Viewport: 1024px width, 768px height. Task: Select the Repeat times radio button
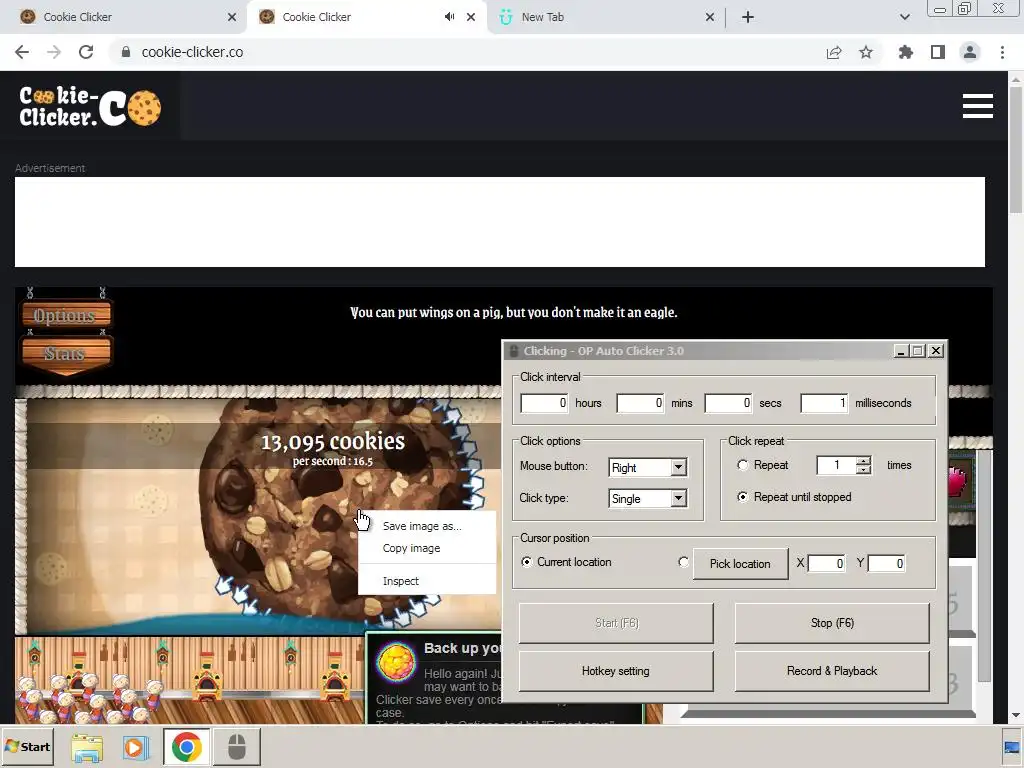(x=743, y=465)
